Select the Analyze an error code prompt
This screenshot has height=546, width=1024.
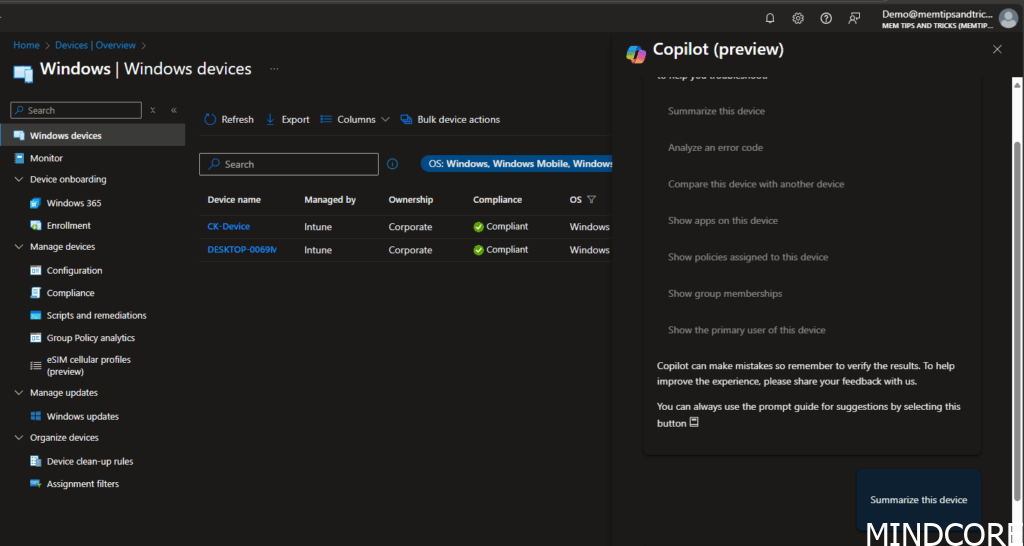(715, 148)
